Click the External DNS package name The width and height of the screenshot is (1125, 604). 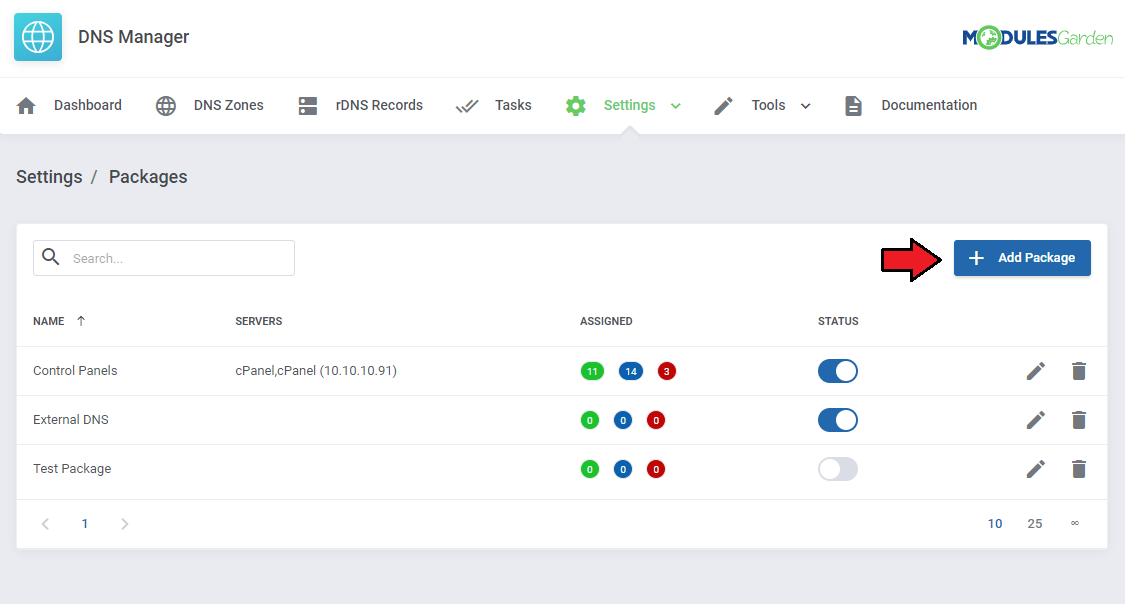pyautogui.click(x=71, y=420)
